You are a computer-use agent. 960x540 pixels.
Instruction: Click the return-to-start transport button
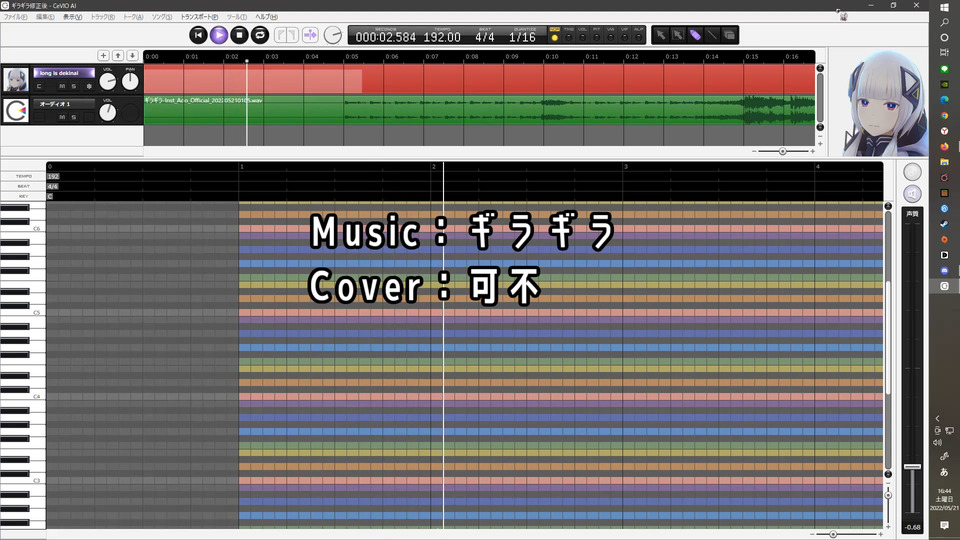pyautogui.click(x=198, y=35)
